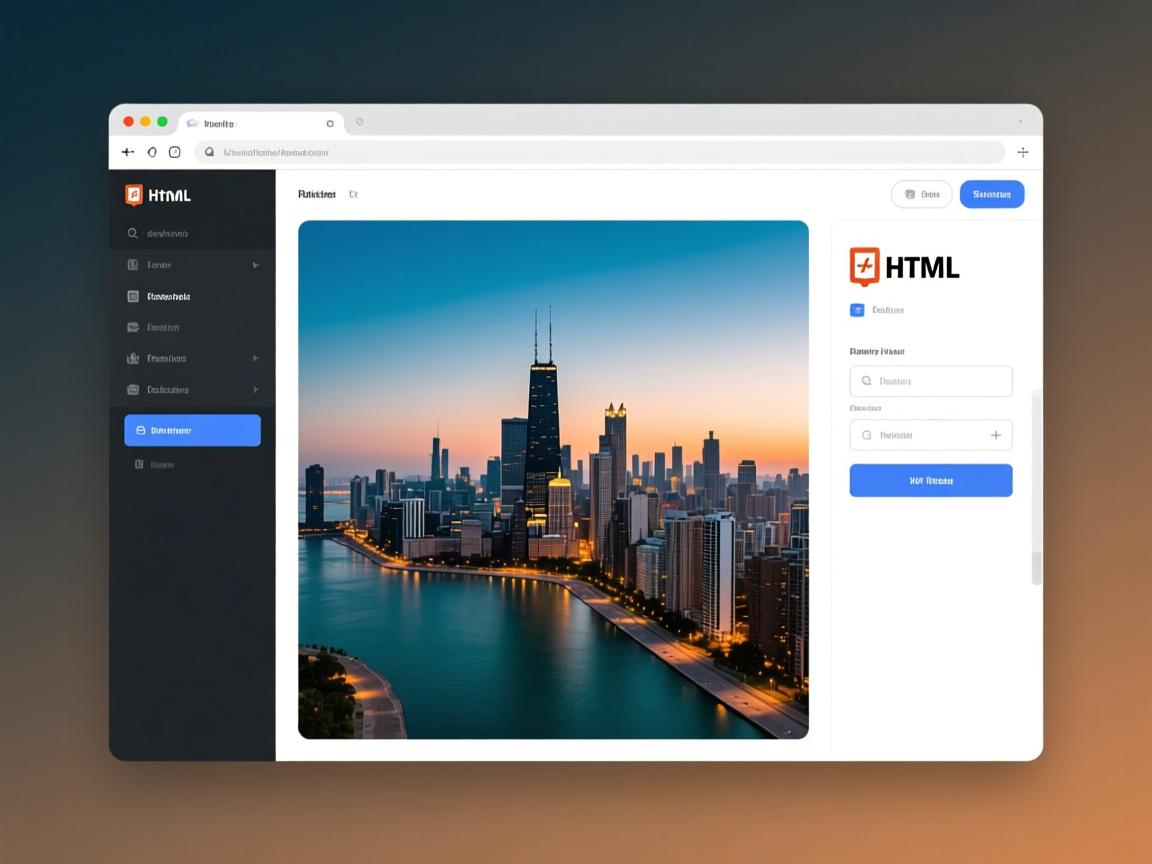Screen dimensions: 1152x864
Task: Click the reload icon in the browser toolbar
Action: click(152, 152)
